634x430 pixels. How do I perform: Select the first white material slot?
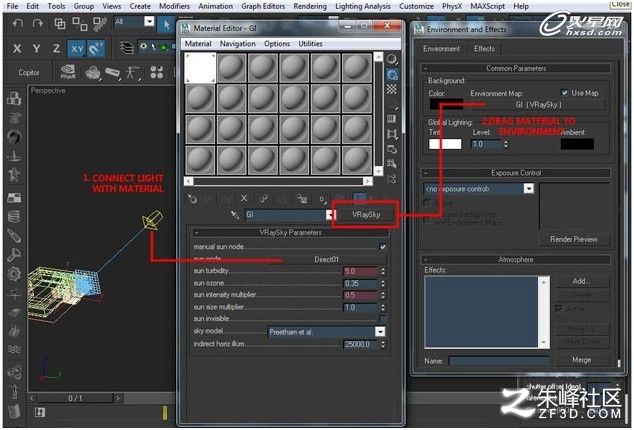tap(200, 68)
